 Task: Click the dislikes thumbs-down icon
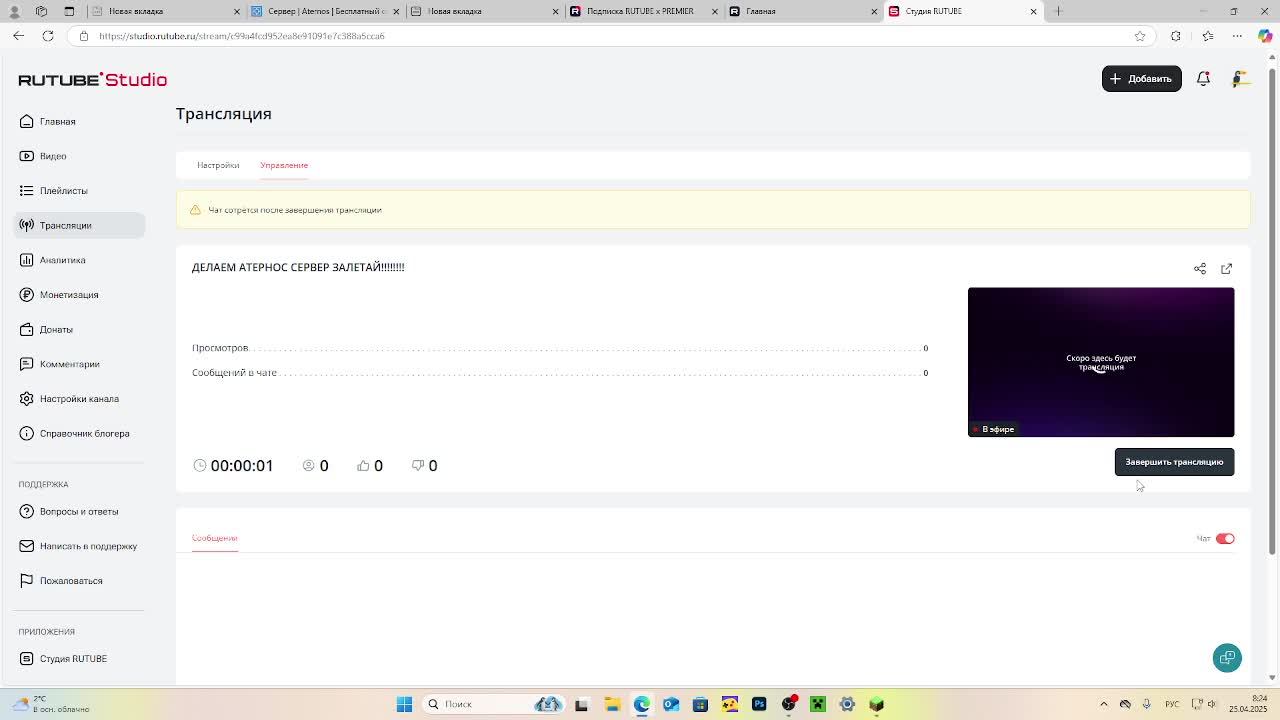pos(418,466)
